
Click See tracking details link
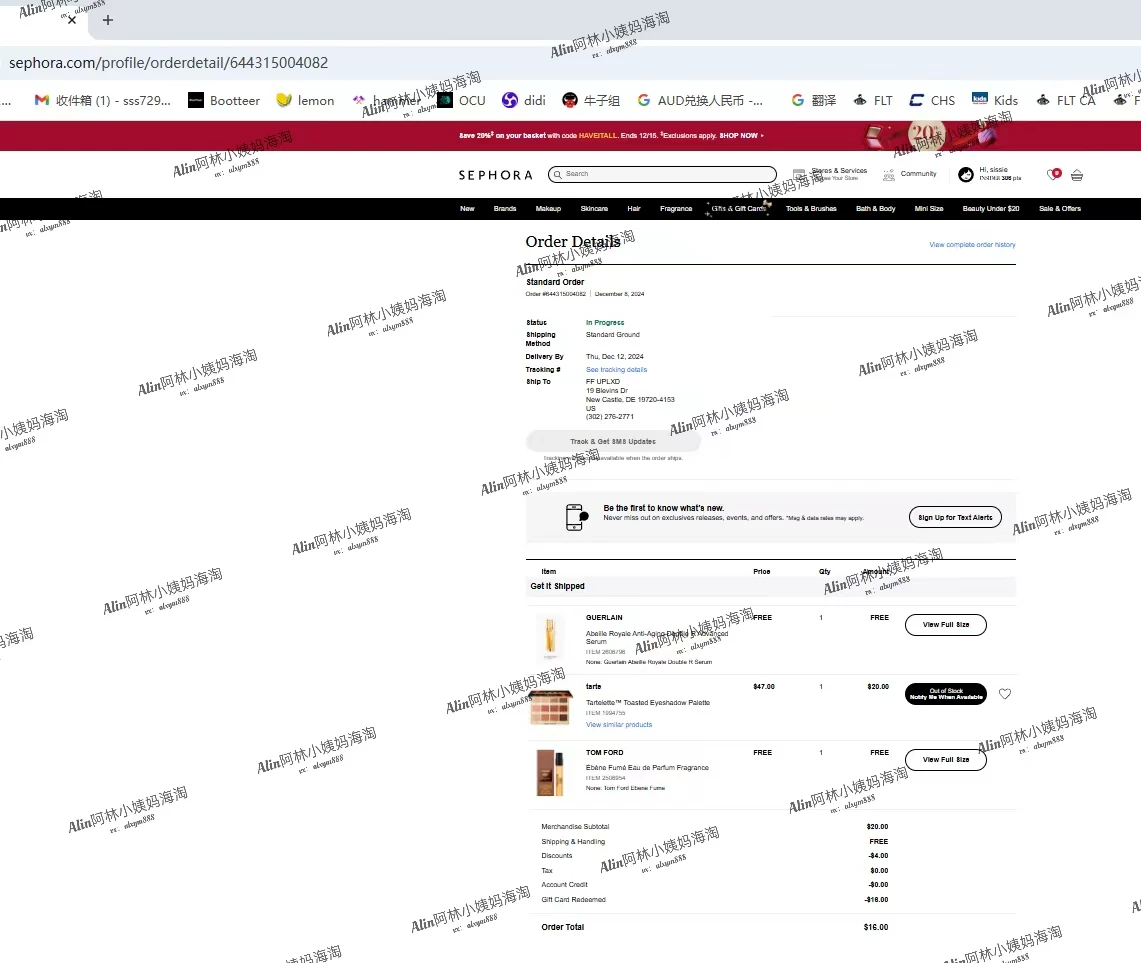pyautogui.click(x=616, y=370)
